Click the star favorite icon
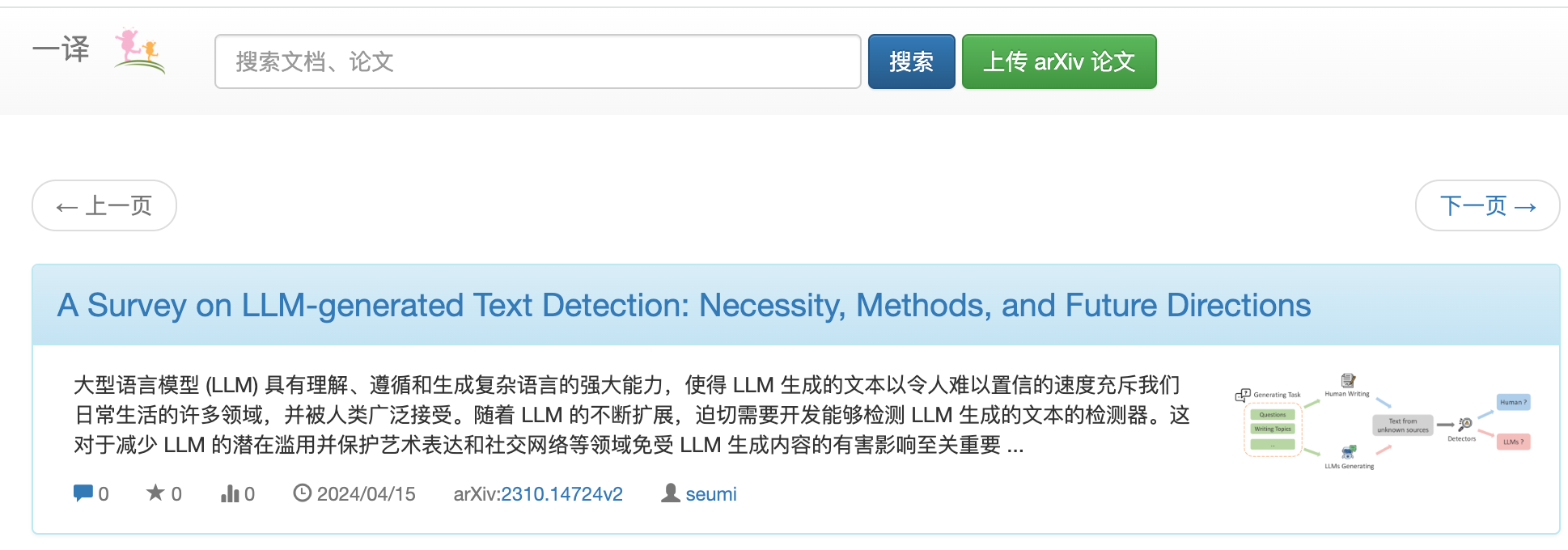 click(x=155, y=493)
